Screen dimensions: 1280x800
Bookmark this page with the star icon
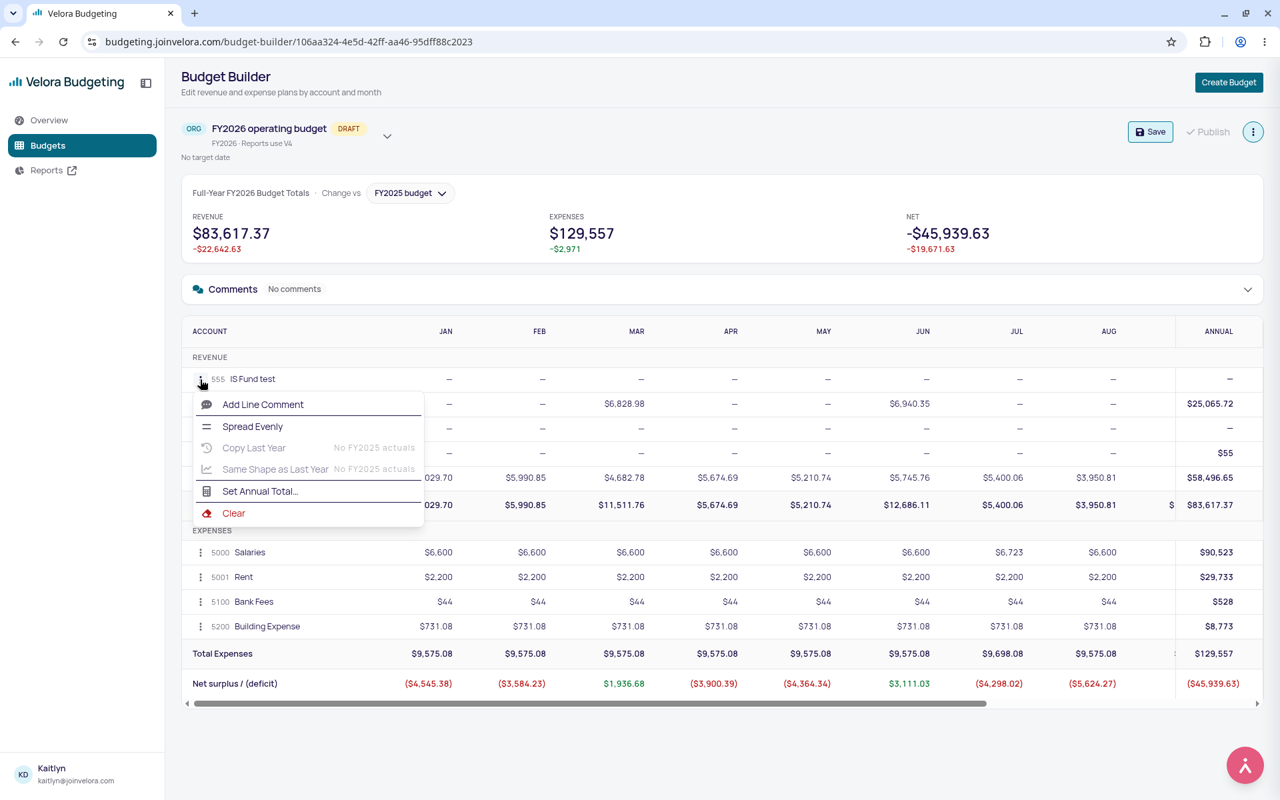pos(1171,42)
